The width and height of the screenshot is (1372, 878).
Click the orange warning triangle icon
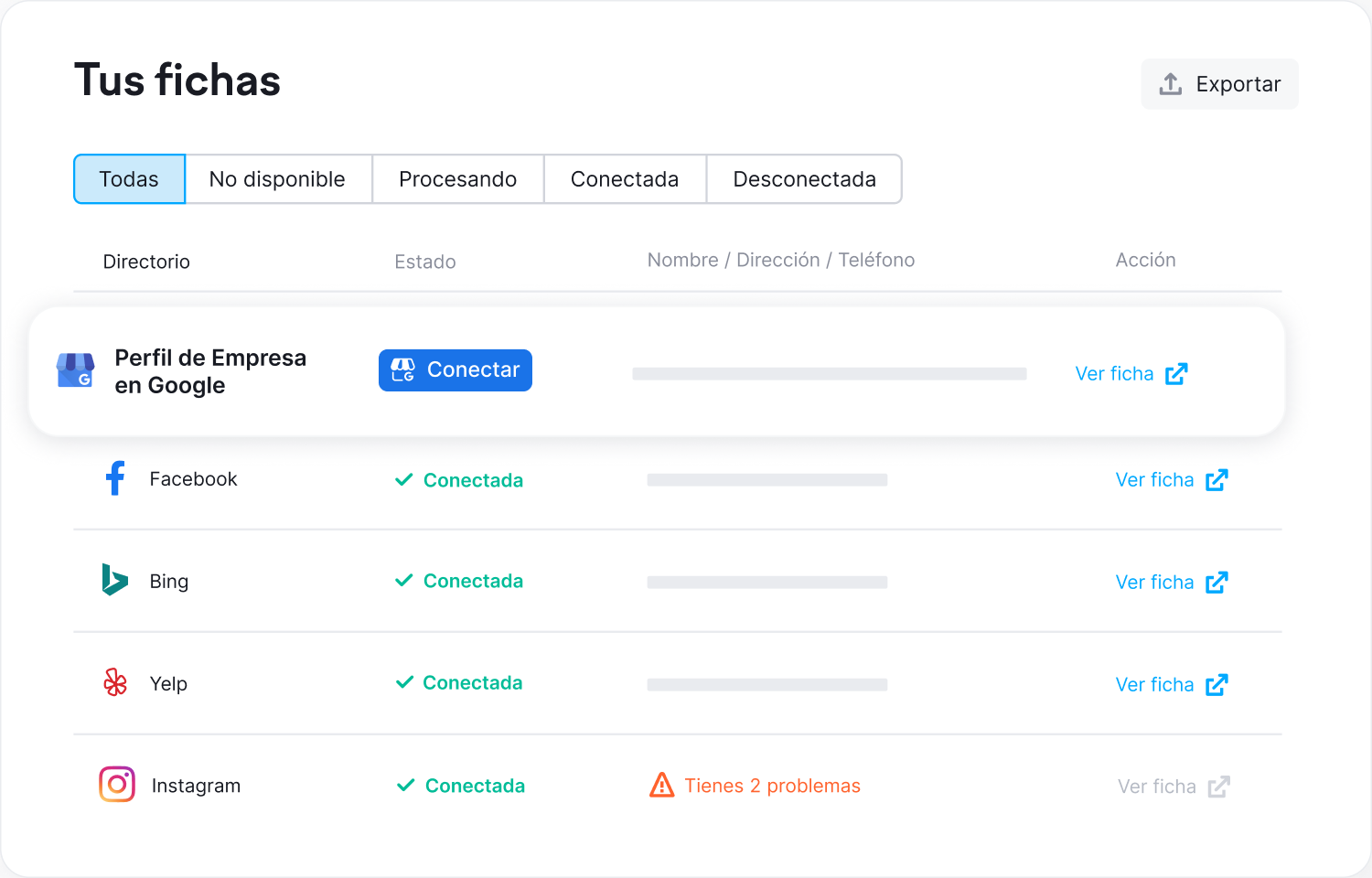(661, 785)
